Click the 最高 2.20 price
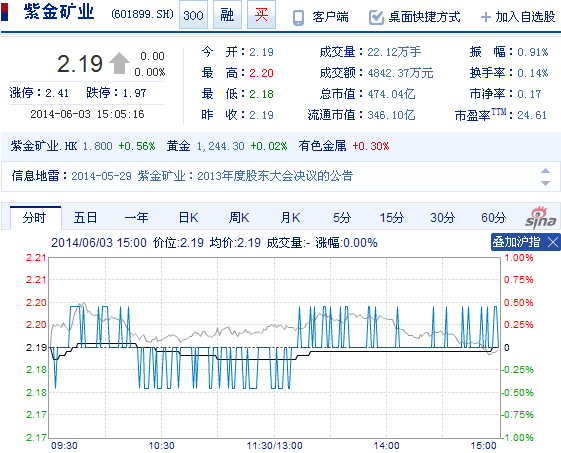Screen dimensions: 561x453 point(261,73)
